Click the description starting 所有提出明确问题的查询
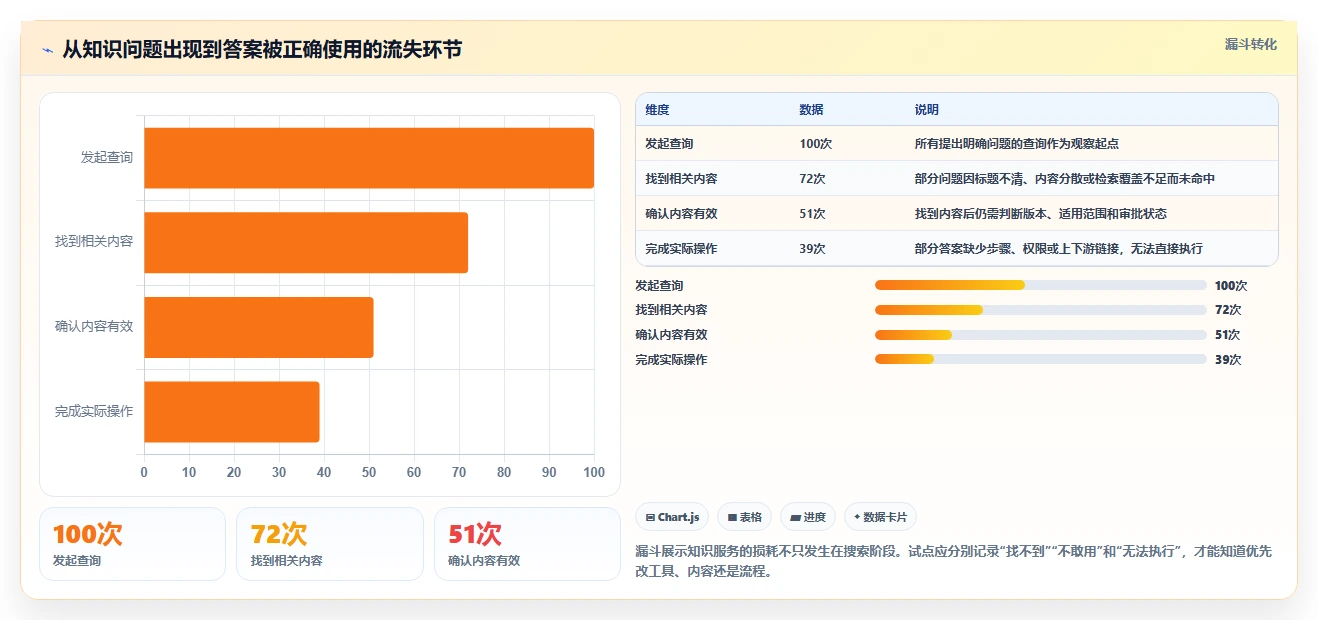This screenshot has height=620, width=1318. click(x=1017, y=144)
